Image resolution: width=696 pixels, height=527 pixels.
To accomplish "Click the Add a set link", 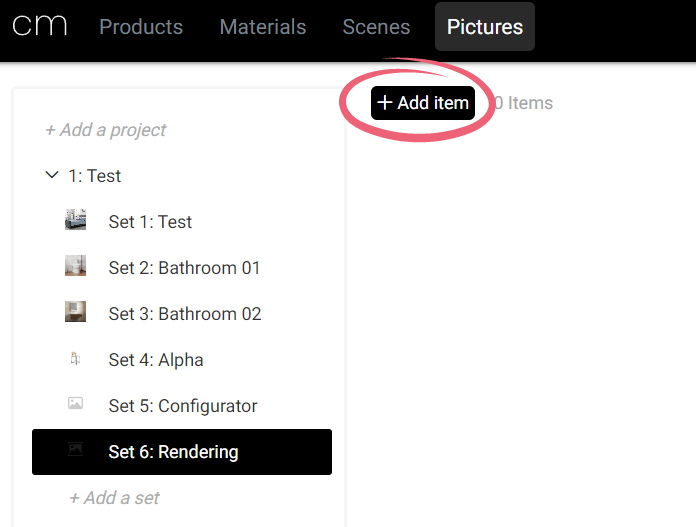I will [x=114, y=498].
